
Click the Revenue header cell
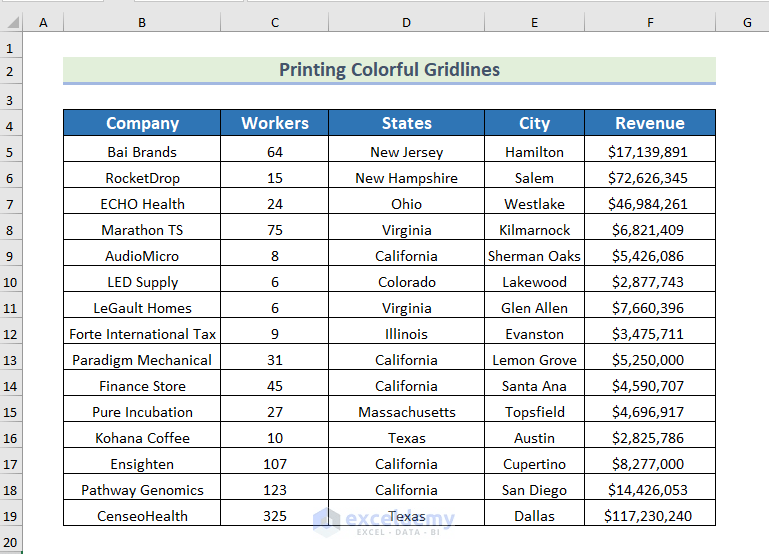[x=650, y=123]
